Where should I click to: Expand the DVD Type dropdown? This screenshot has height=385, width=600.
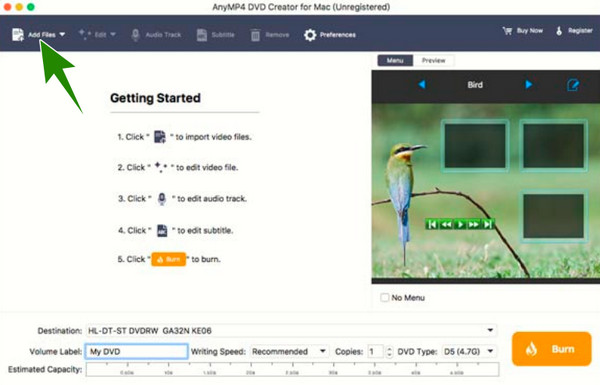(x=490, y=351)
